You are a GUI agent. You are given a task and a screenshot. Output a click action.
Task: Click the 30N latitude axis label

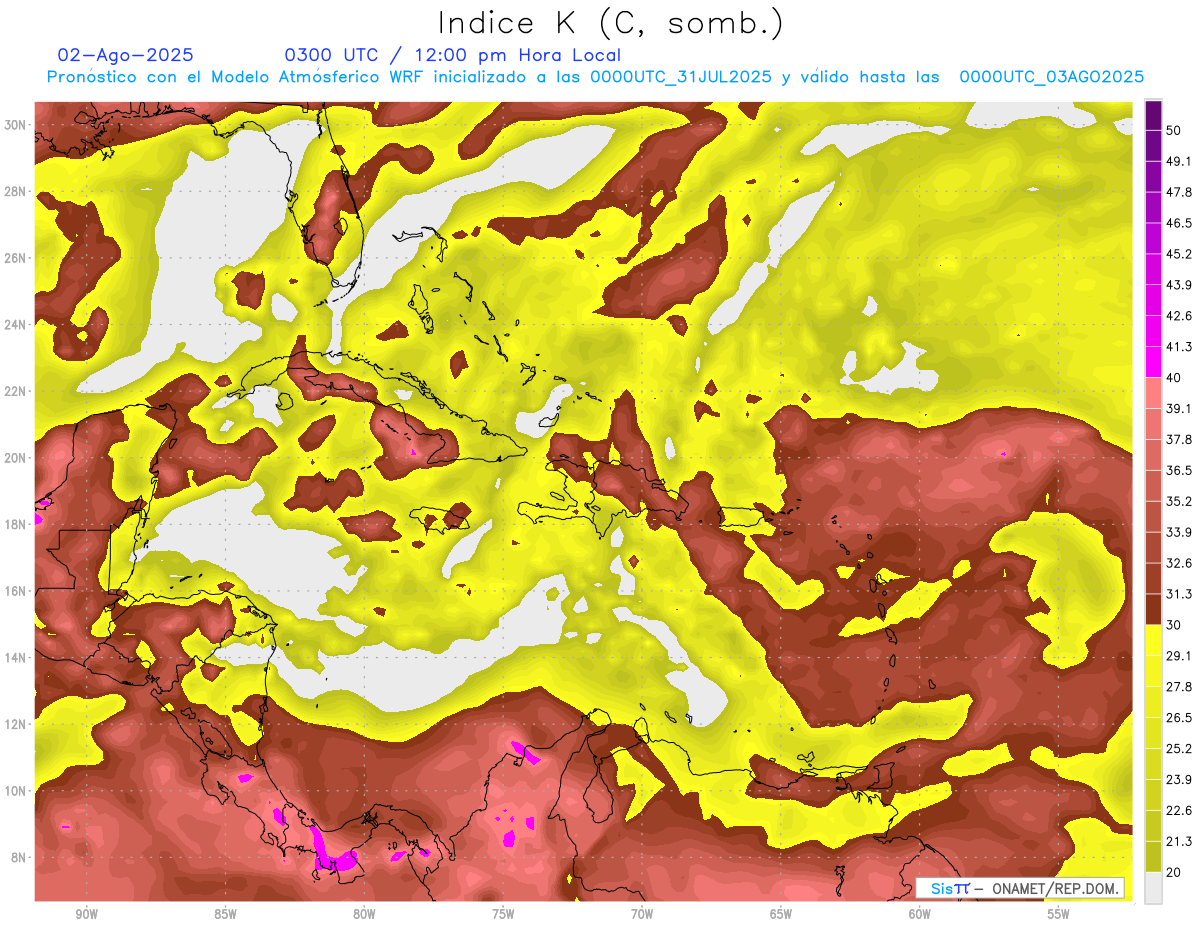tap(16, 125)
